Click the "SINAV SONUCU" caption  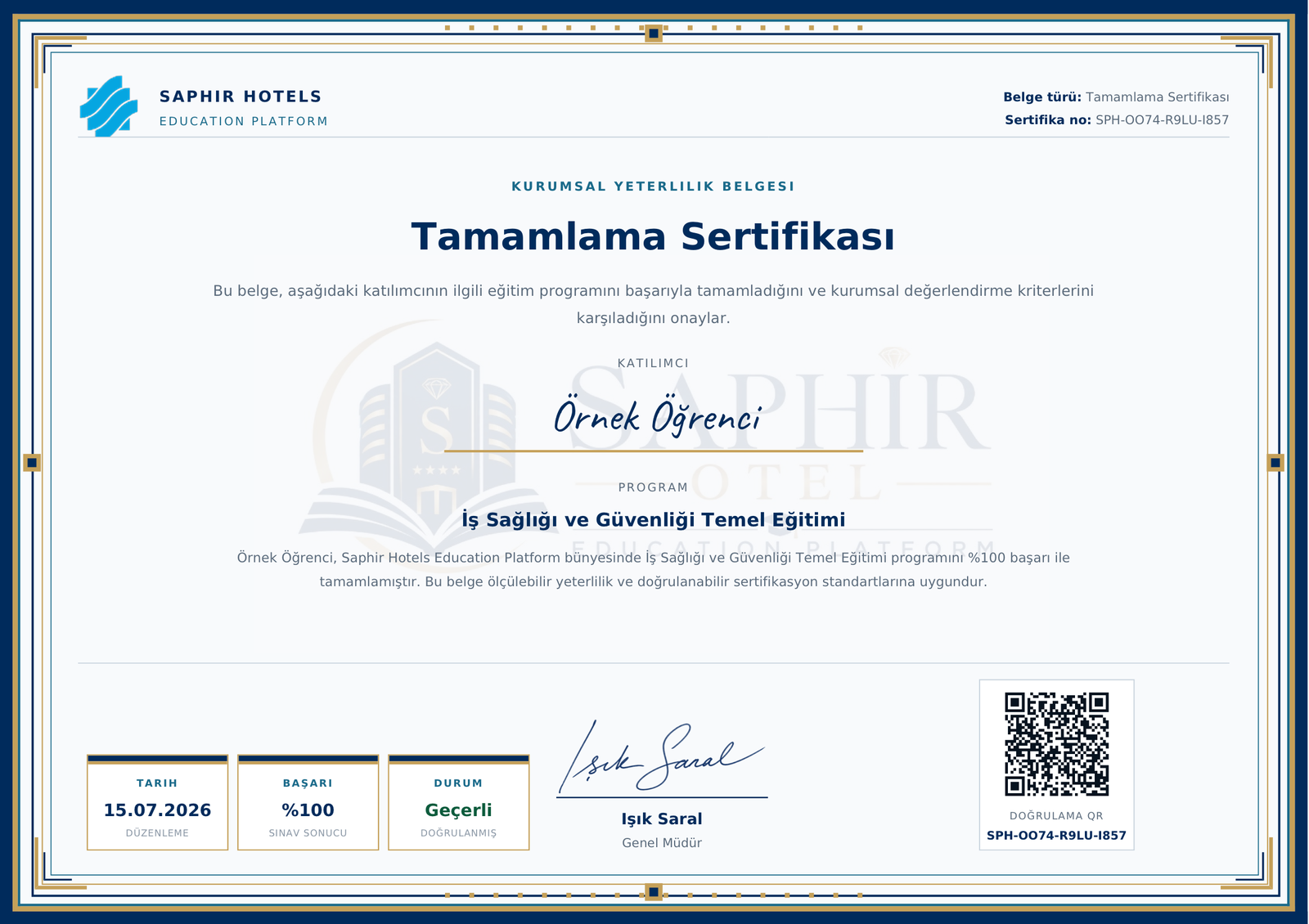click(x=308, y=833)
